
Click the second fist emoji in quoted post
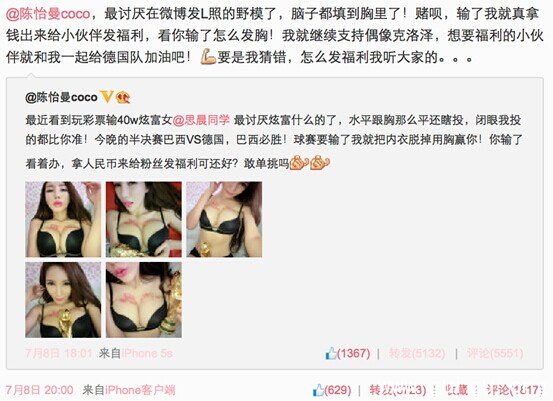coord(320,163)
